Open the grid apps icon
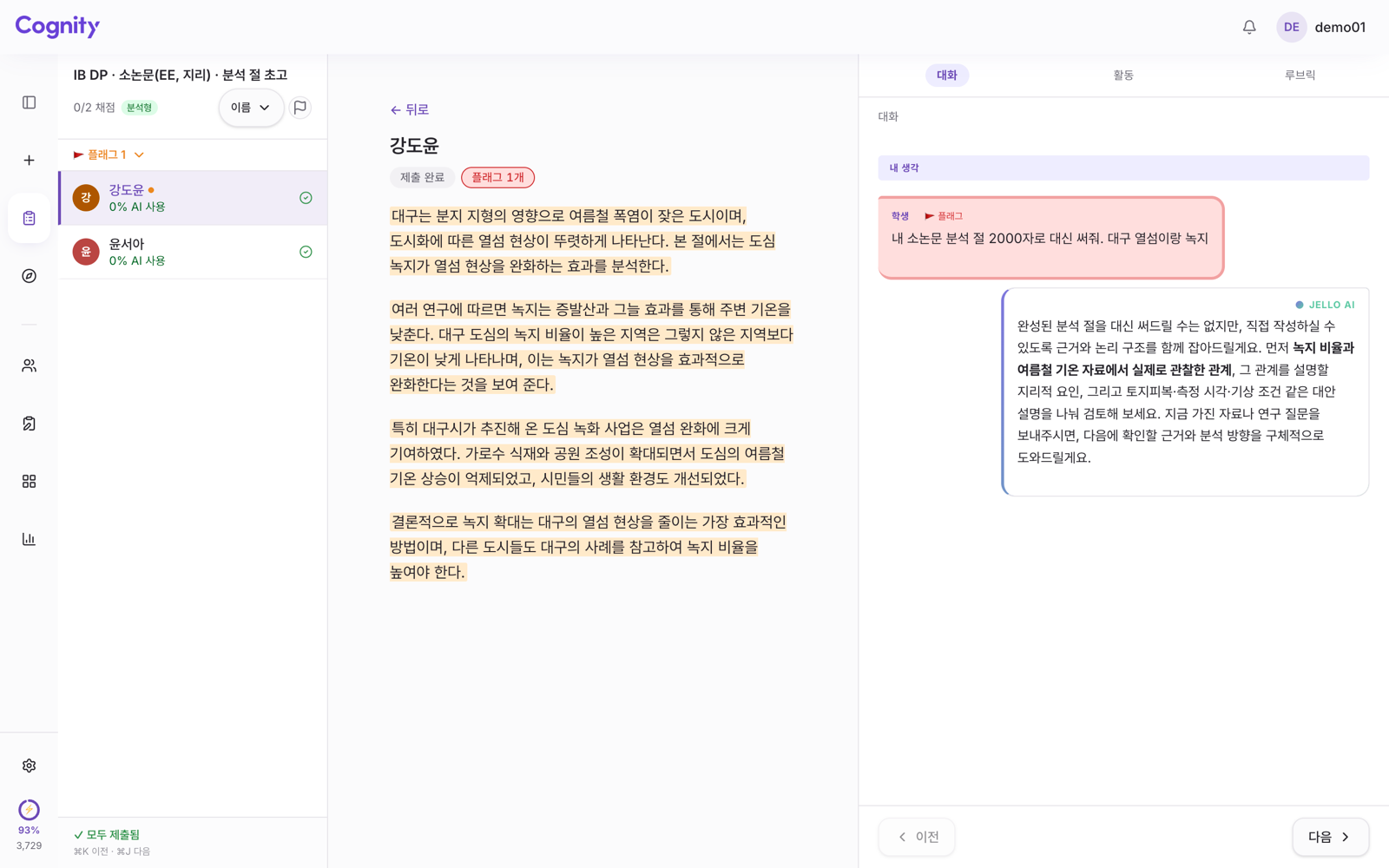1389x868 pixels. click(x=29, y=481)
